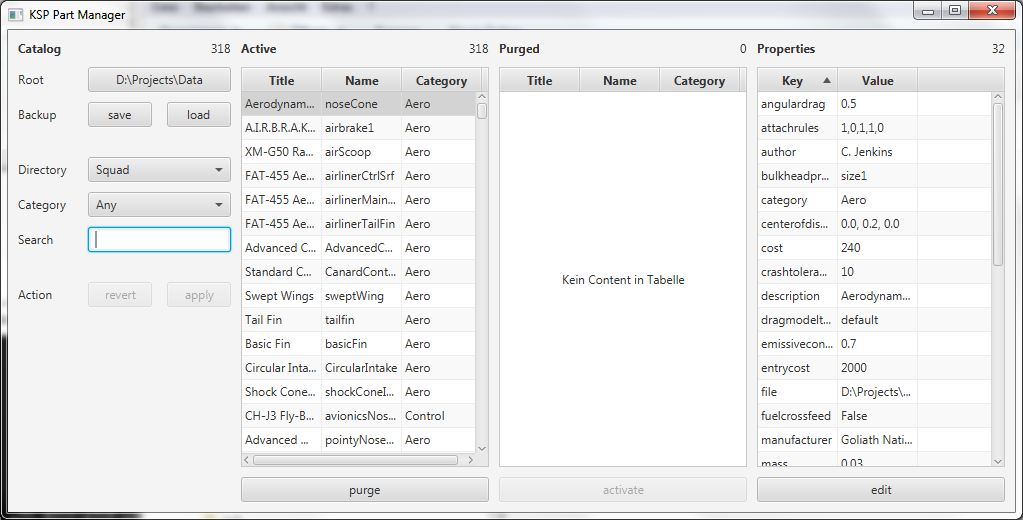This screenshot has width=1023, height=520.
Task: Select the author property C. Jenkins
Action: 875,152
